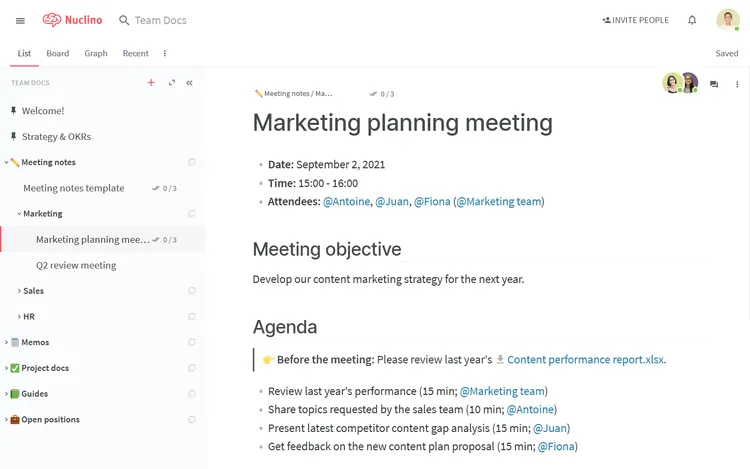750x469 pixels.
Task: Switch to the List tab
Action: (x=24, y=54)
